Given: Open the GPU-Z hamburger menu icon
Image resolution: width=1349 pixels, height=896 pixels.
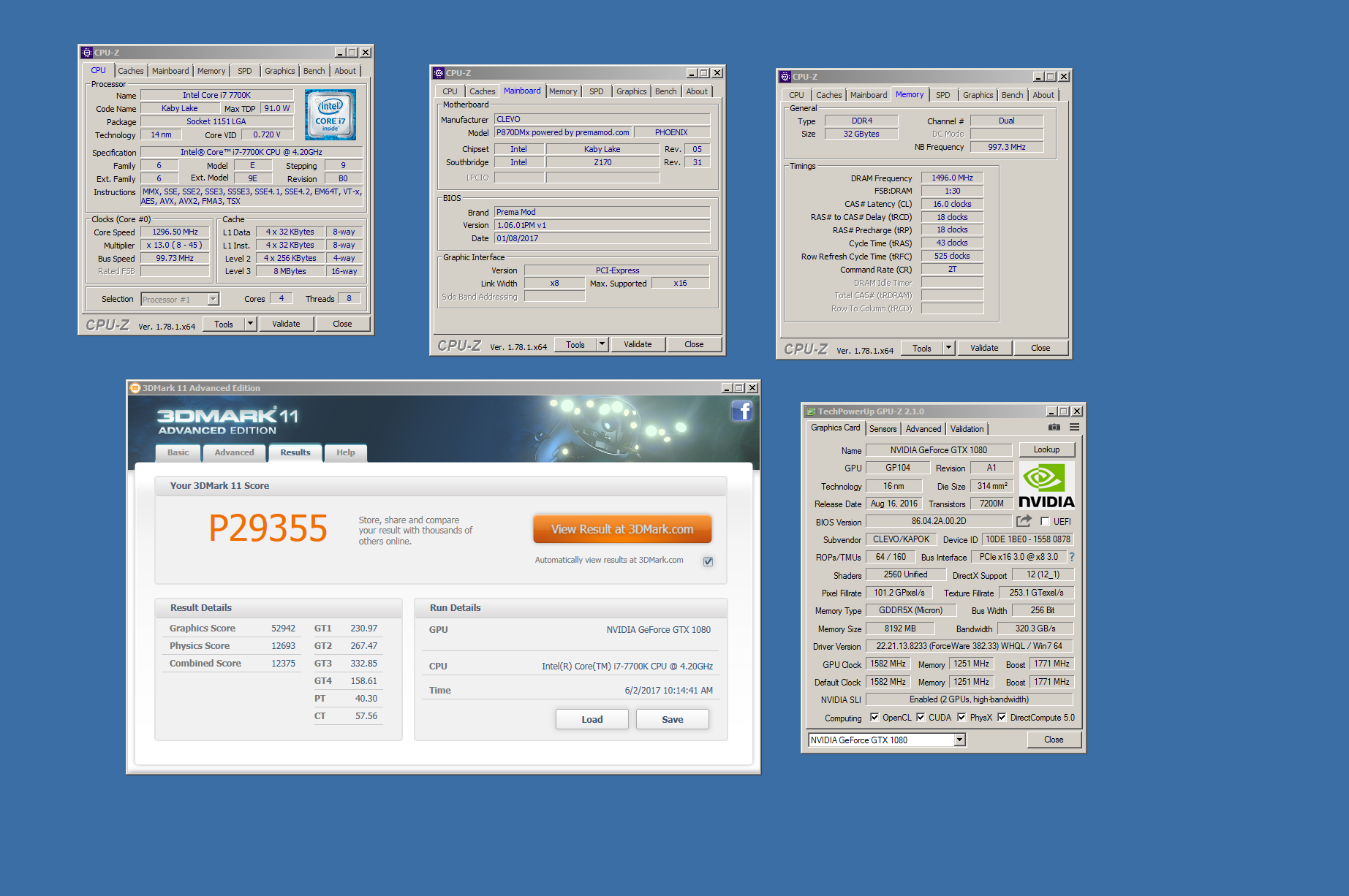Looking at the screenshot, I should 1074,427.
